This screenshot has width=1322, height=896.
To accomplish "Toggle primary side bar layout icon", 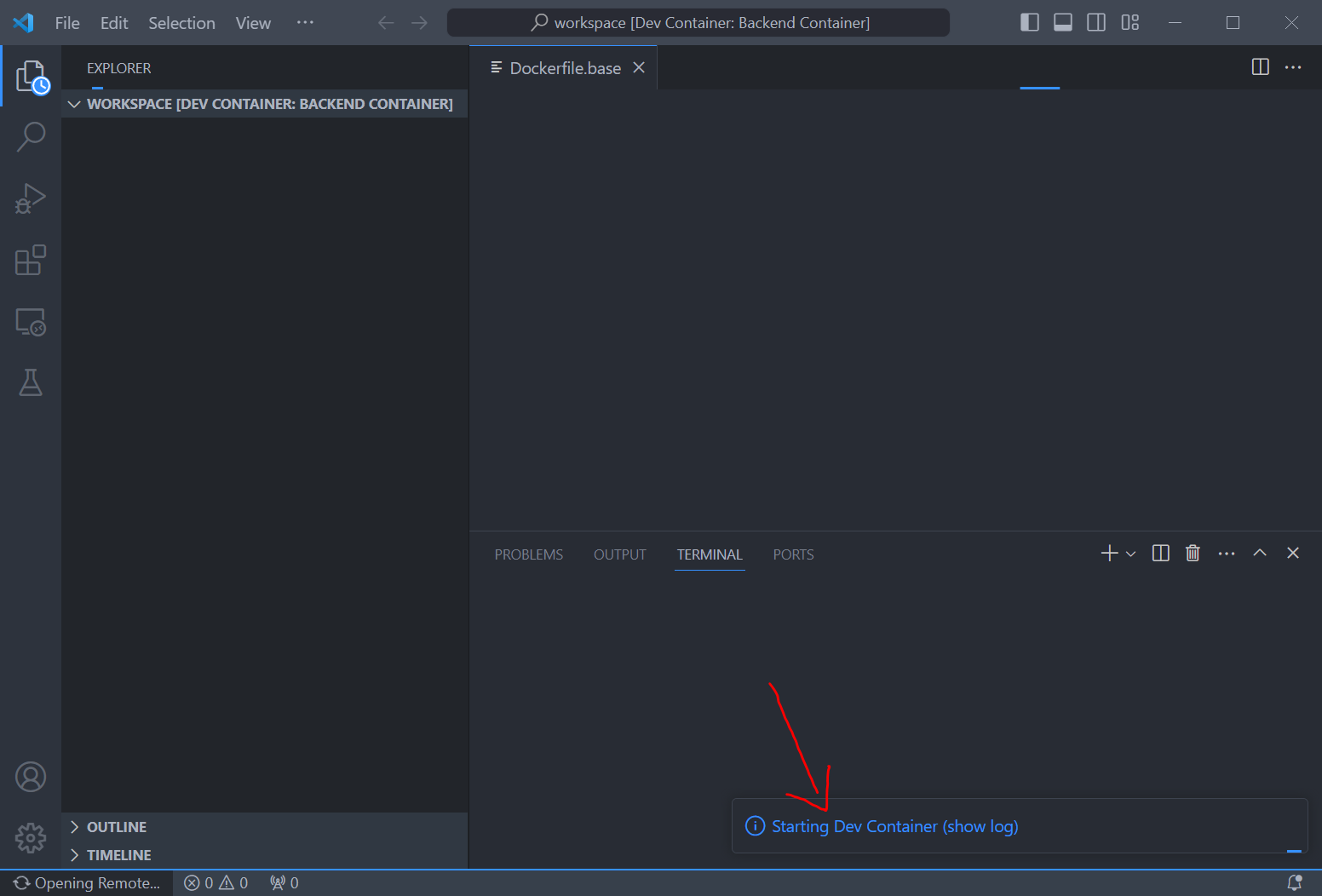I will pyautogui.click(x=1030, y=22).
